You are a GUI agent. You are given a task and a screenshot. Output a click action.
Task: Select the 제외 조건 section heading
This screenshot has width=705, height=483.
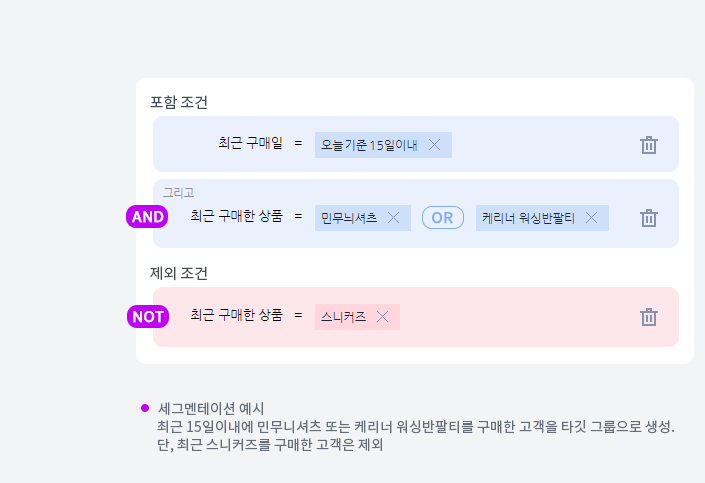pyautogui.click(x=179, y=273)
